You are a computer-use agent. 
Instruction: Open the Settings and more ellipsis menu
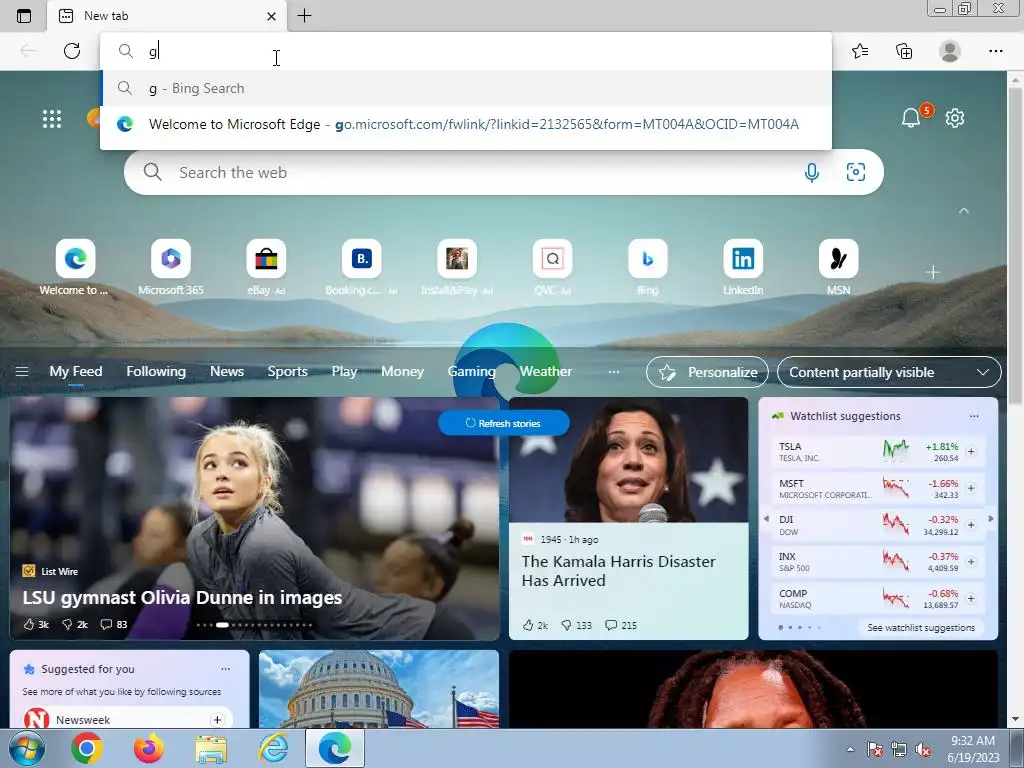(x=995, y=51)
